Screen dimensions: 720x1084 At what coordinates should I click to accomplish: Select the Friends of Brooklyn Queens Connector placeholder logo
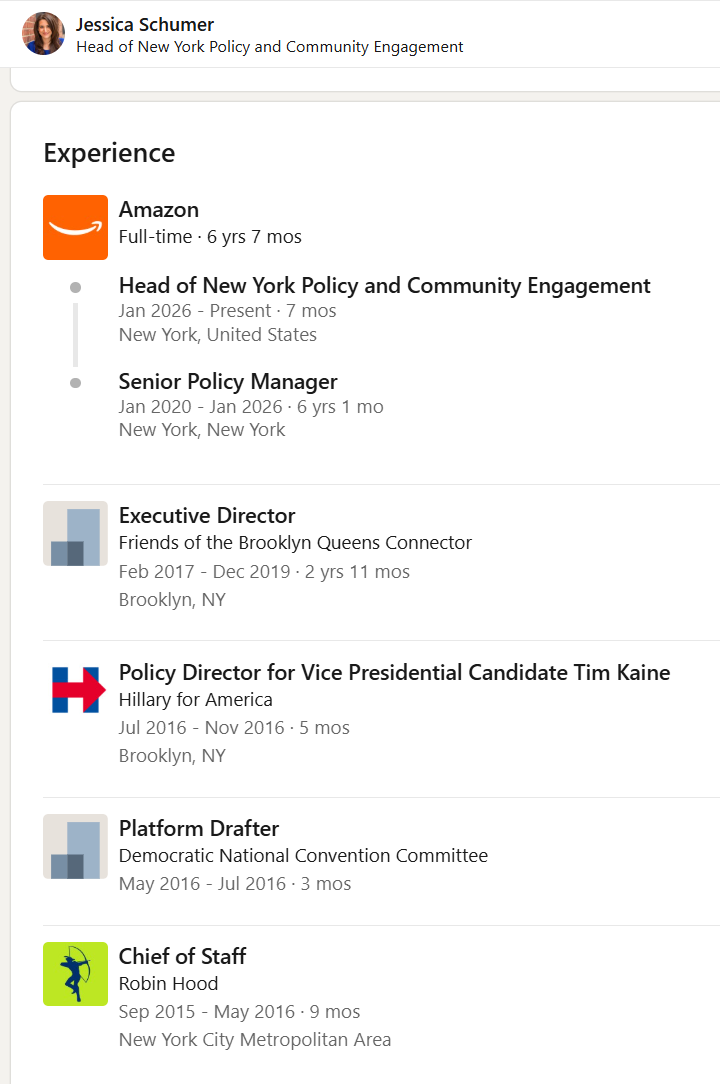coord(75,534)
